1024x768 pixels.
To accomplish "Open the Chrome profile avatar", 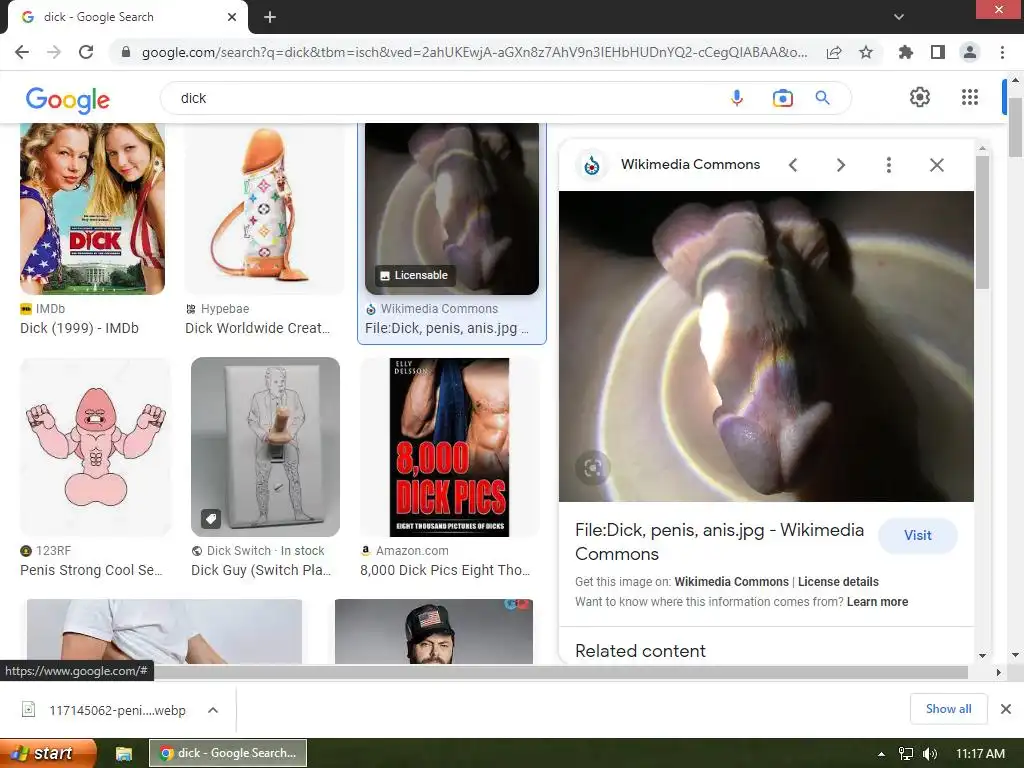I will [x=970, y=52].
